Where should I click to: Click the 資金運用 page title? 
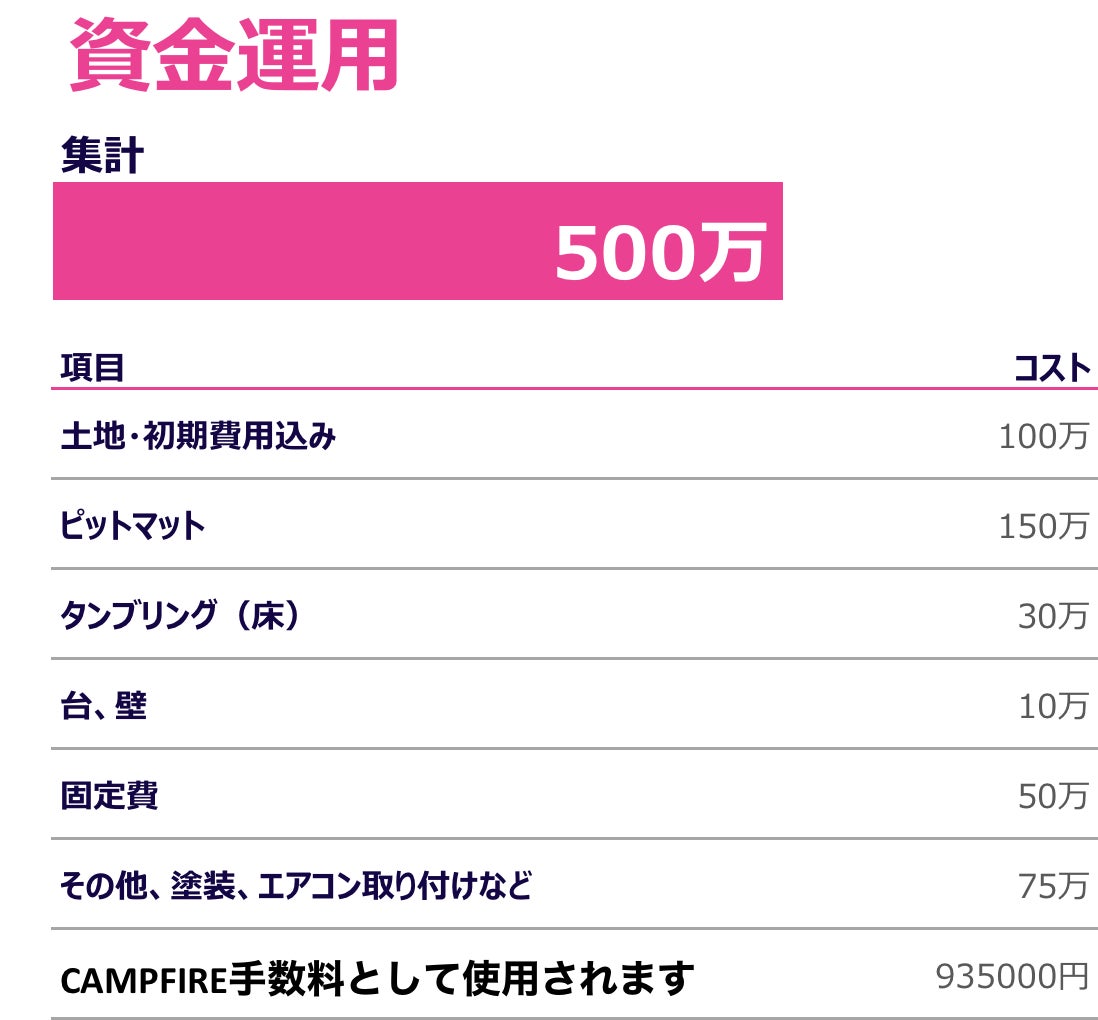pyautogui.click(x=234, y=56)
